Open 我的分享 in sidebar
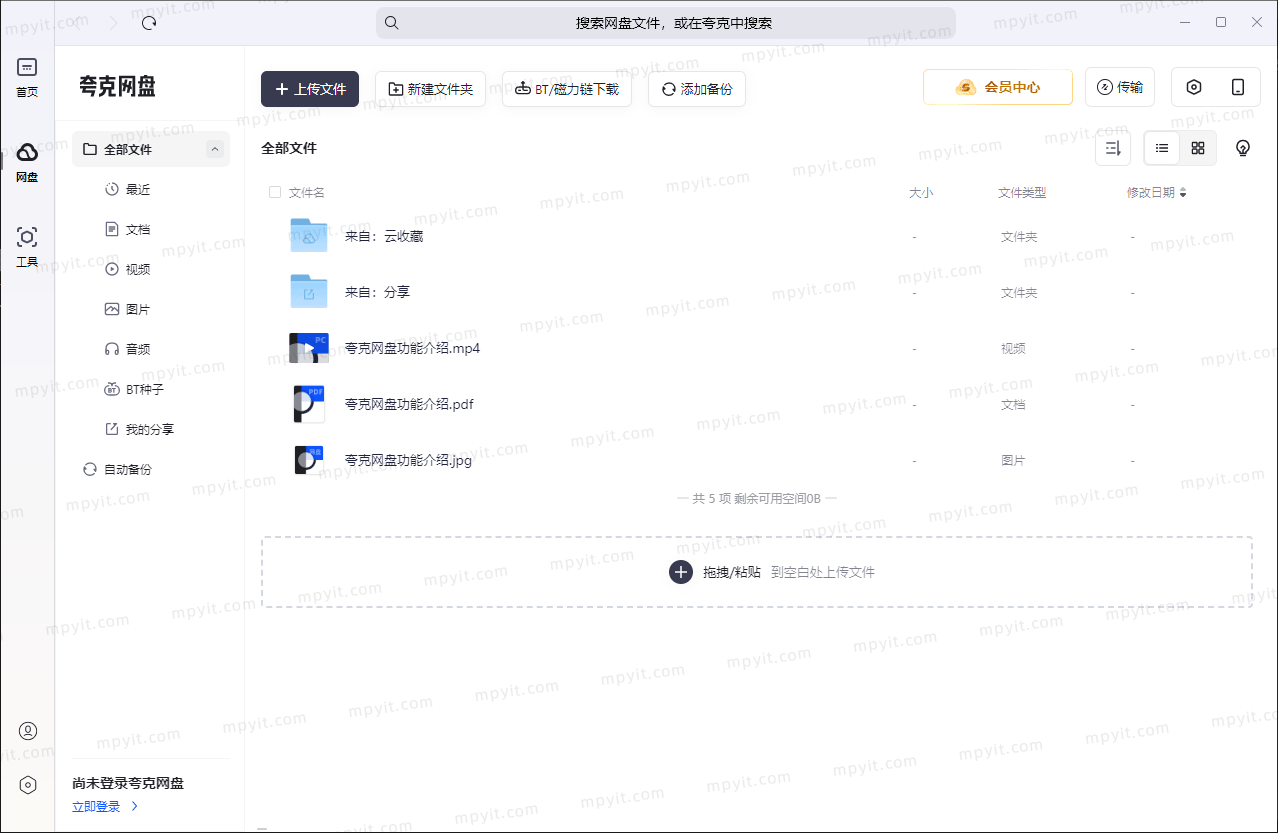Image resolution: width=1278 pixels, height=833 pixels. 150,429
